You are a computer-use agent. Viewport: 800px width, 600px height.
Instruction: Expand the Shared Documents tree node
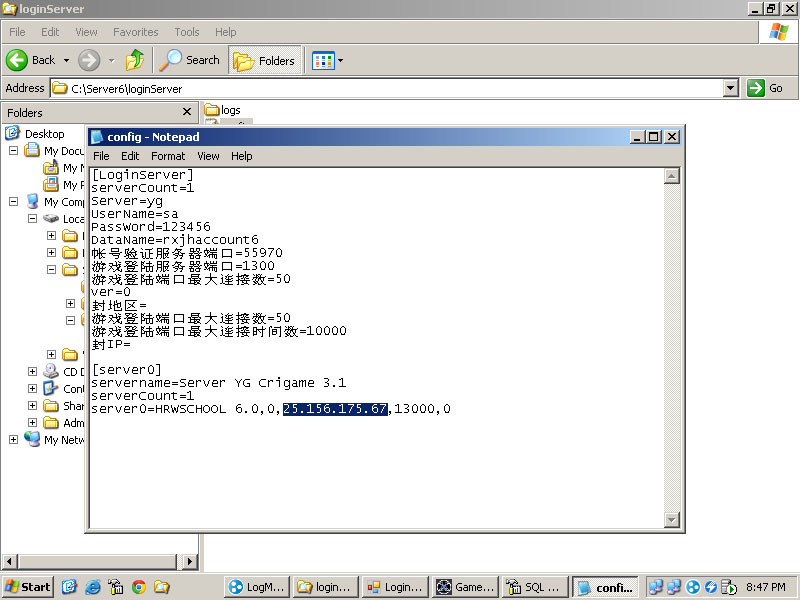pyautogui.click(x=32, y=406)
